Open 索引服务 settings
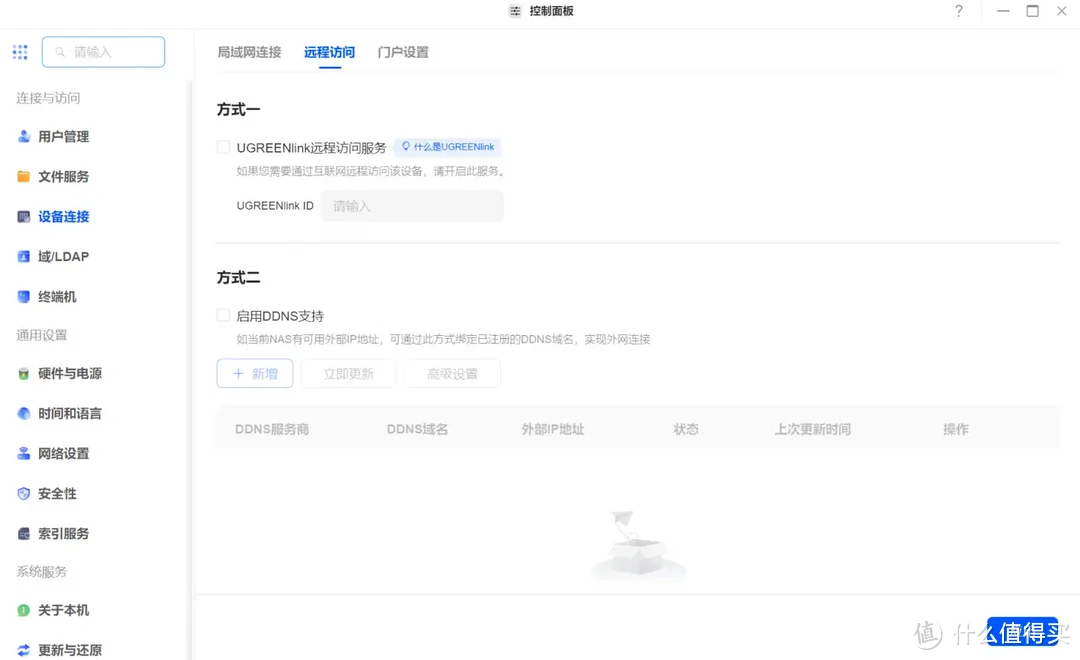The image size is (1080, 660). (x=62, y=533)
